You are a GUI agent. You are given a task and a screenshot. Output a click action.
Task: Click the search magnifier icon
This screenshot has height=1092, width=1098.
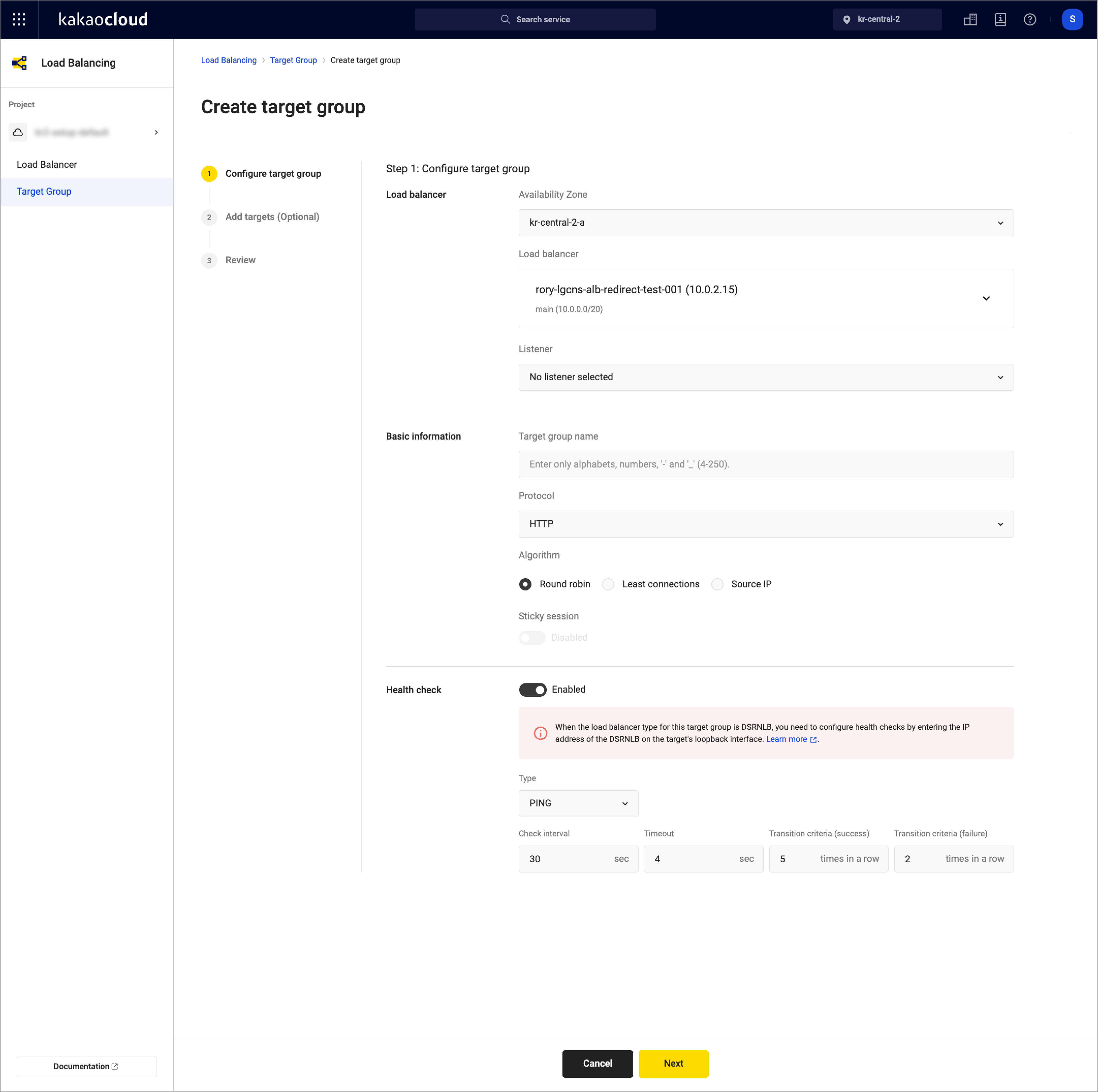point(505,19)
